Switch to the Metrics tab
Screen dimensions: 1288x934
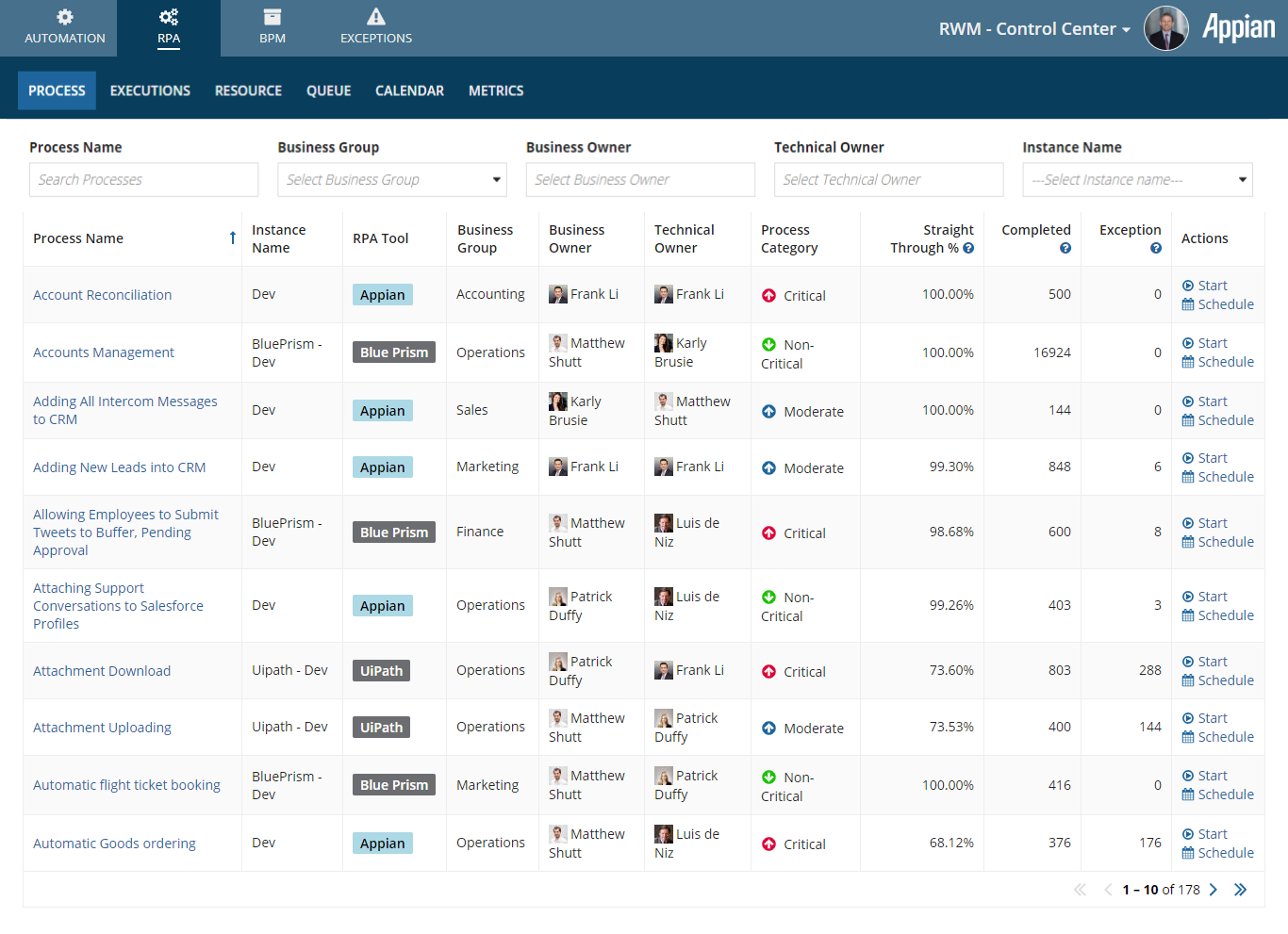(496, 90)
